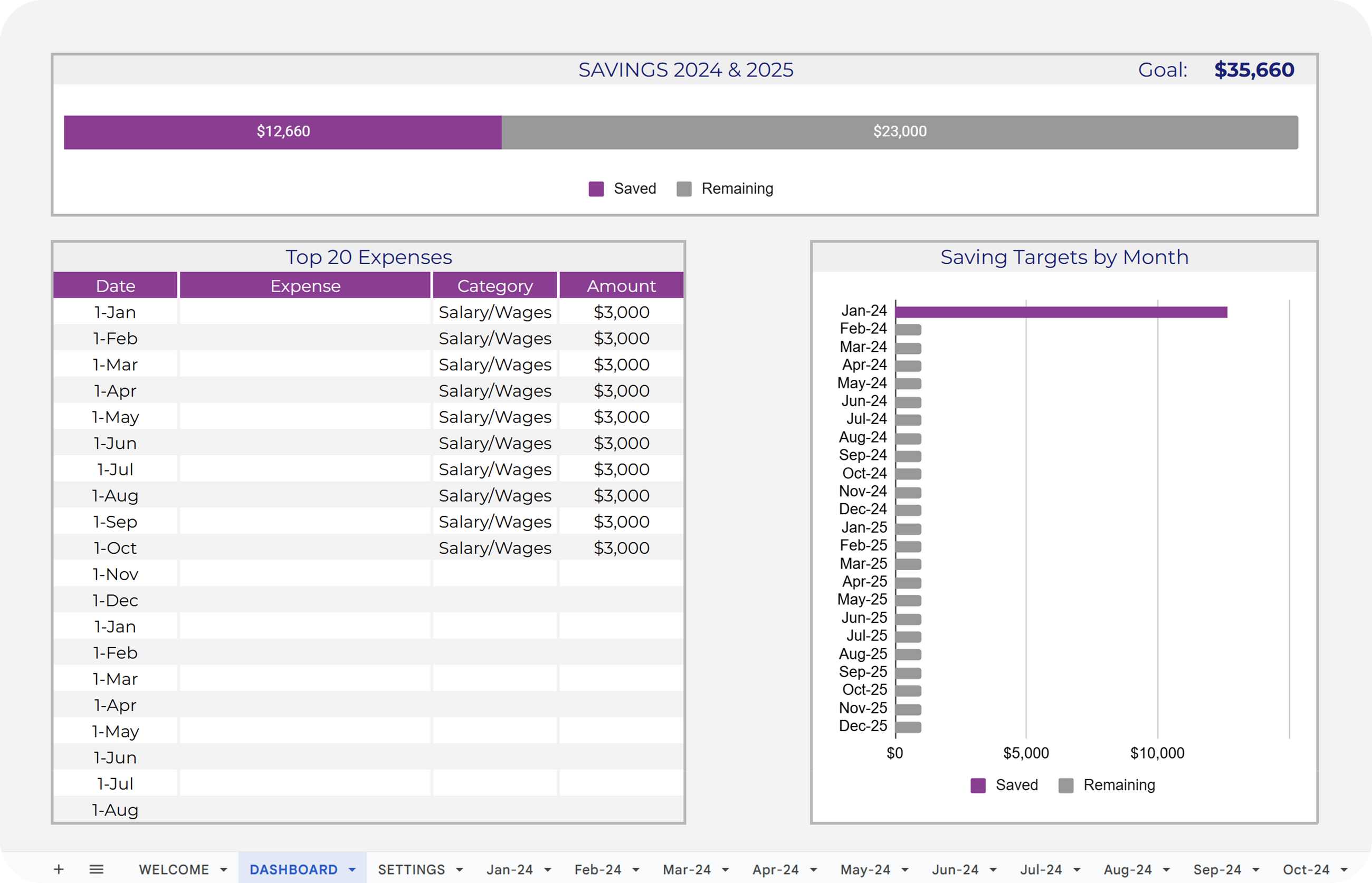
Task: Open the WELCOME tab dropdown arrow
Action: point(224,870)
